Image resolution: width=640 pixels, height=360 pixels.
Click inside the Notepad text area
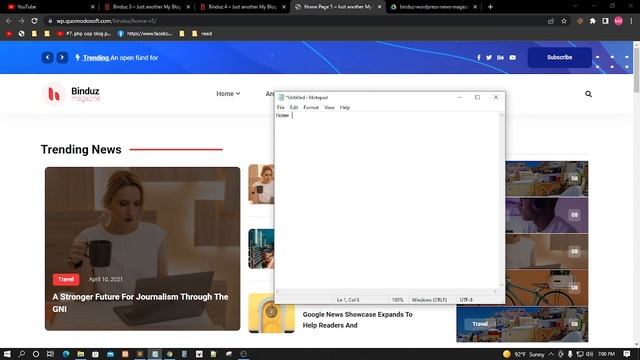click(x=387, y=200)
